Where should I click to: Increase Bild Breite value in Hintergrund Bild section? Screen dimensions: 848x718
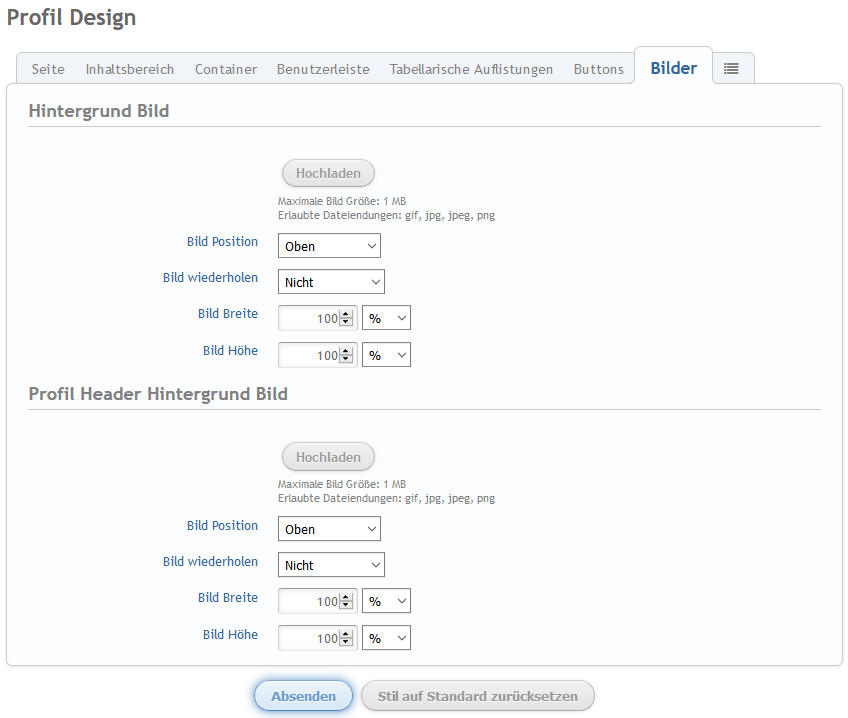pos(347,314)
